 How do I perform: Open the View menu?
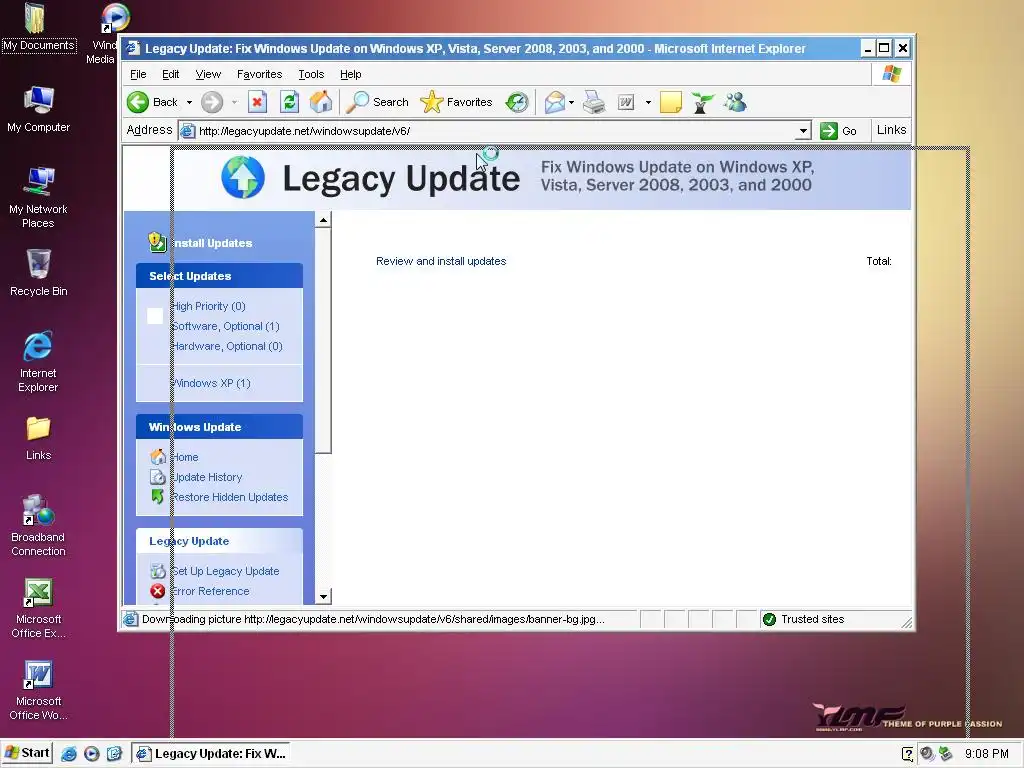coord(208,74)
